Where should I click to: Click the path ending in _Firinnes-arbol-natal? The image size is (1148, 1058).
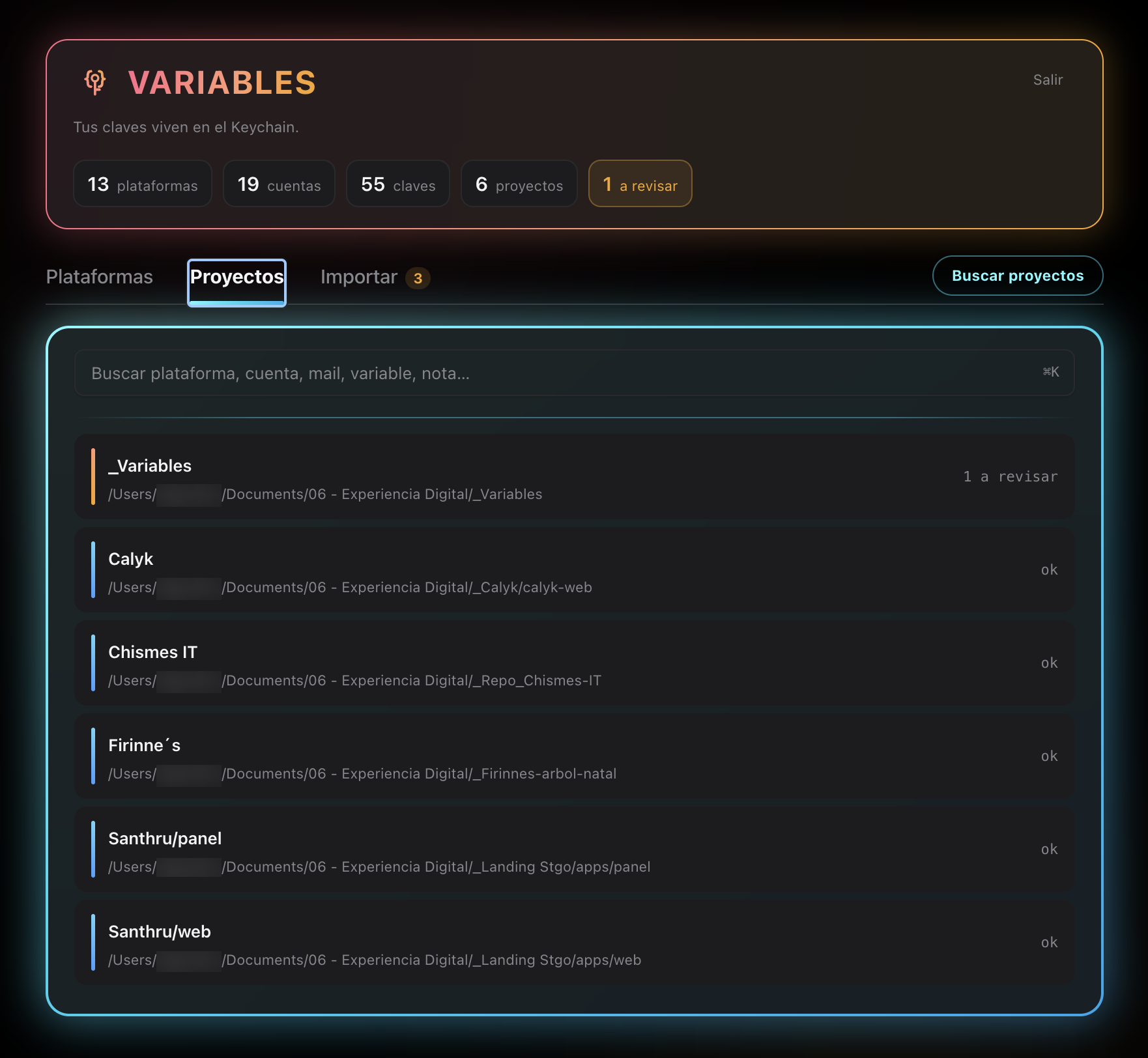tap(362, 773)
